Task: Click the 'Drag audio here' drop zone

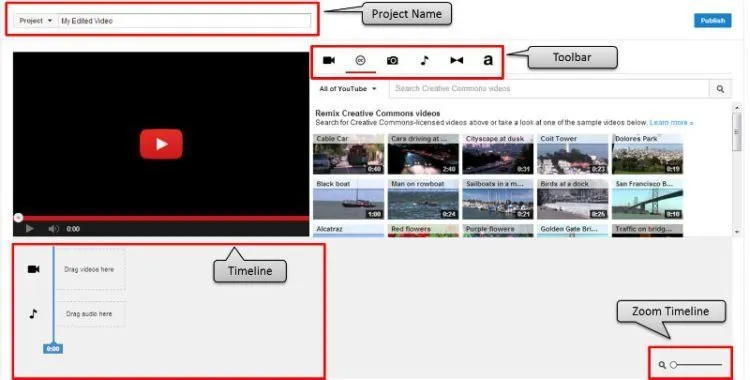Action: pos(89,314)
